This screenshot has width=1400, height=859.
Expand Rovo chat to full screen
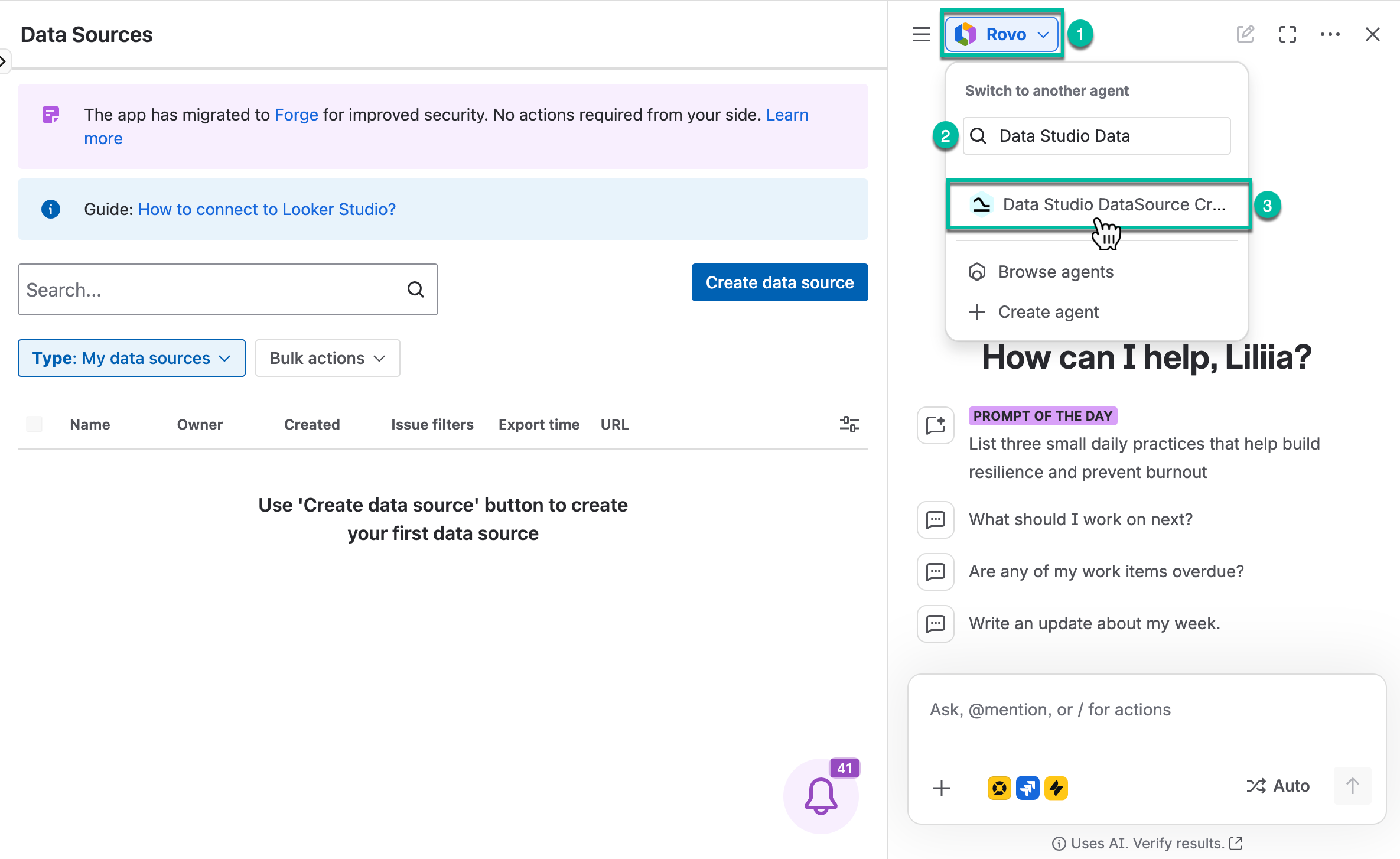(1288, 34)
